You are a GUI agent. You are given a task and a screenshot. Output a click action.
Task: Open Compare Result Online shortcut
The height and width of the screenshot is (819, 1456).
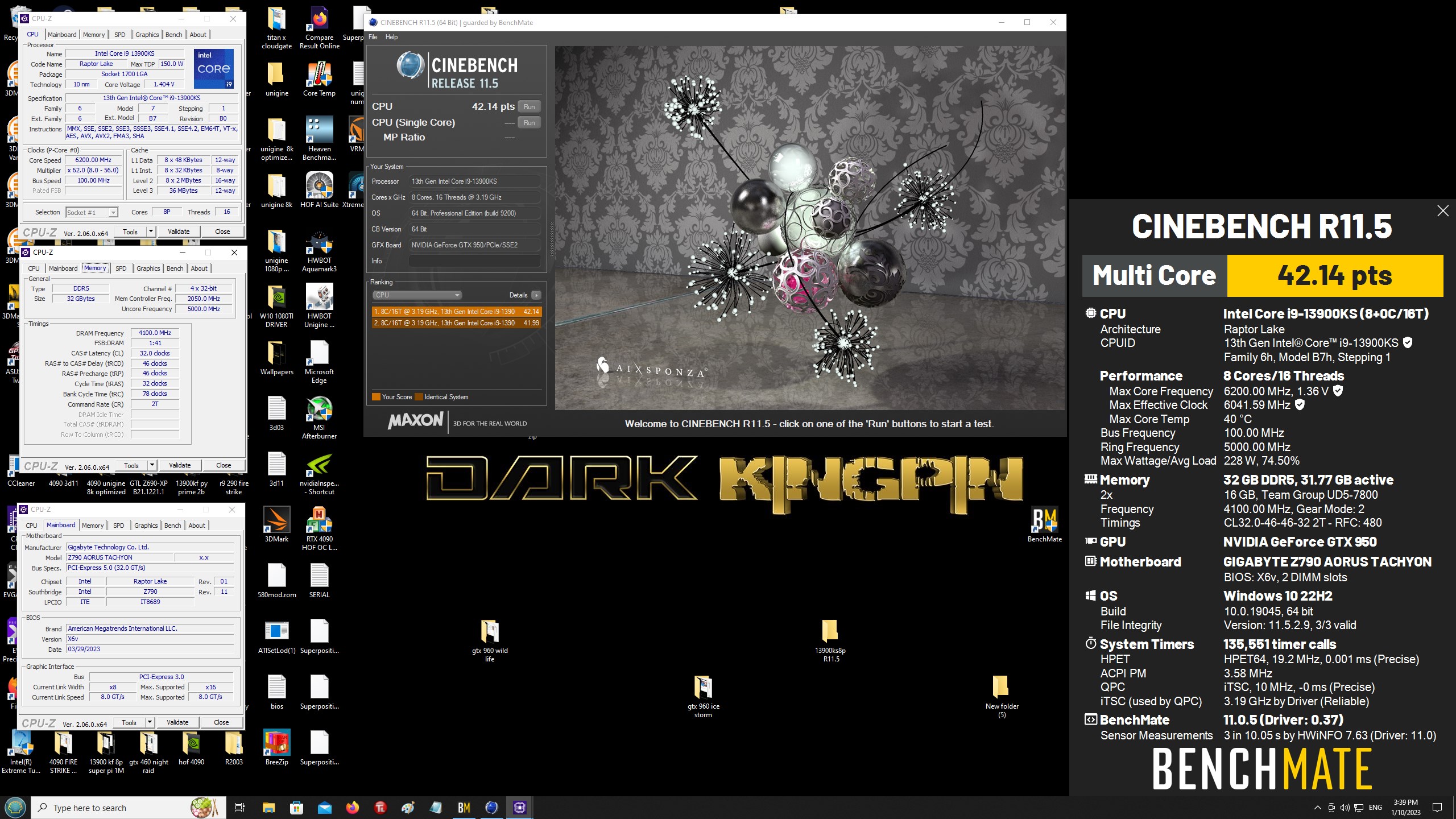coord(319,27)
